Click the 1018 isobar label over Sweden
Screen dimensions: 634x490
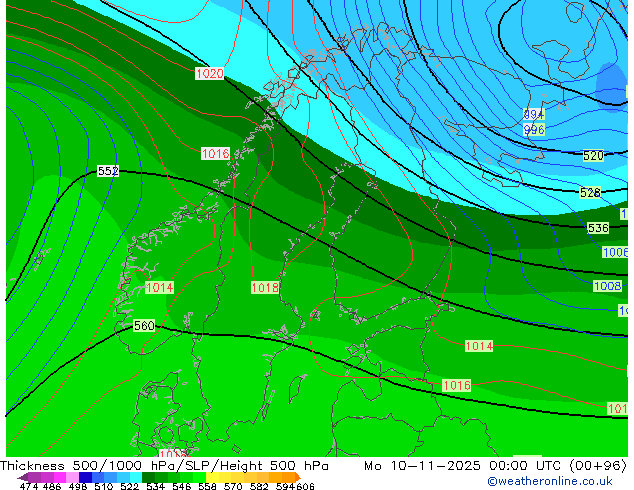[265, 287]
